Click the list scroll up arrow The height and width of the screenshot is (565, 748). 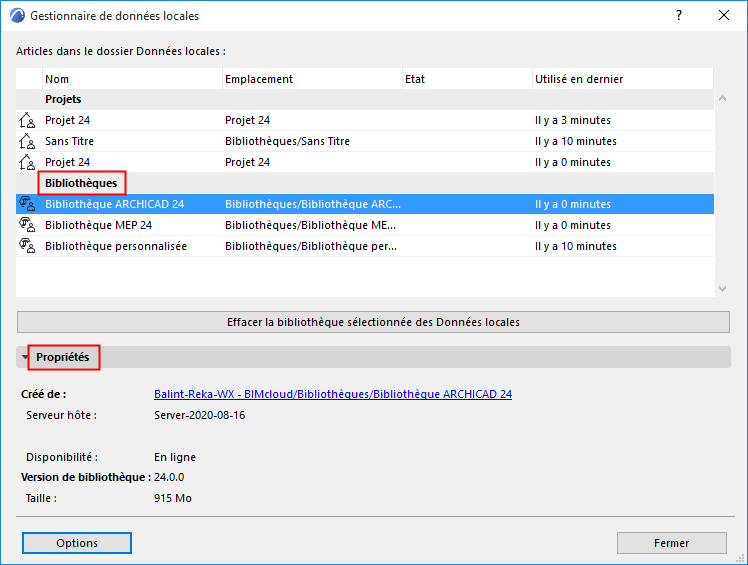point(722,98)
